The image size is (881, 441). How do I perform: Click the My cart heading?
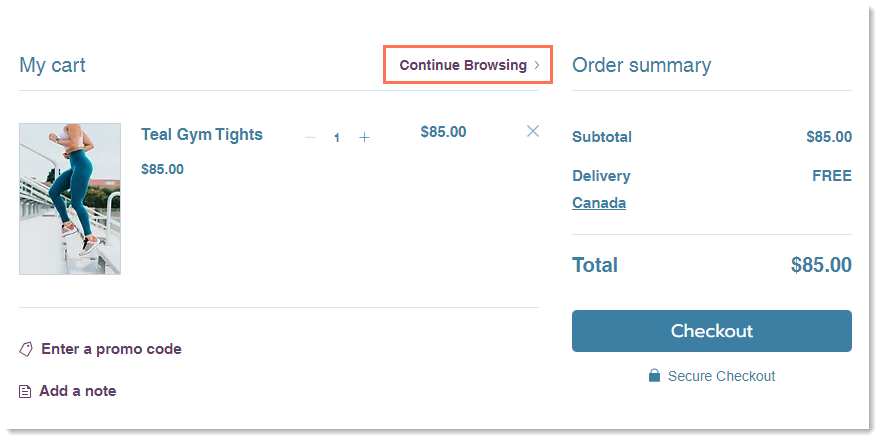coord(53,65)
